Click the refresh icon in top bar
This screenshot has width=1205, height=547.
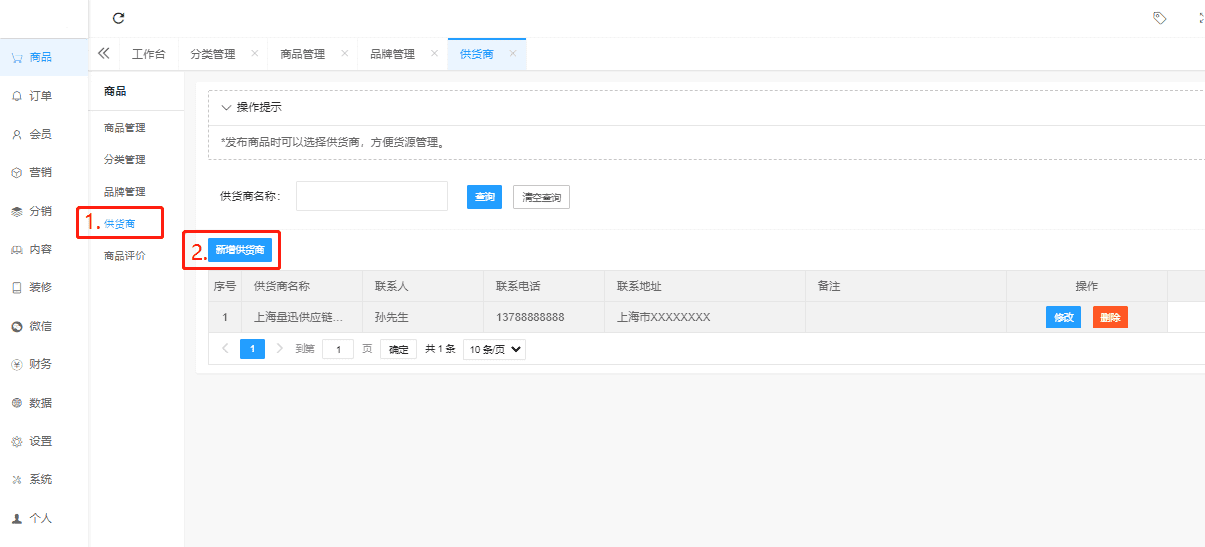click(x=119, y=18)
